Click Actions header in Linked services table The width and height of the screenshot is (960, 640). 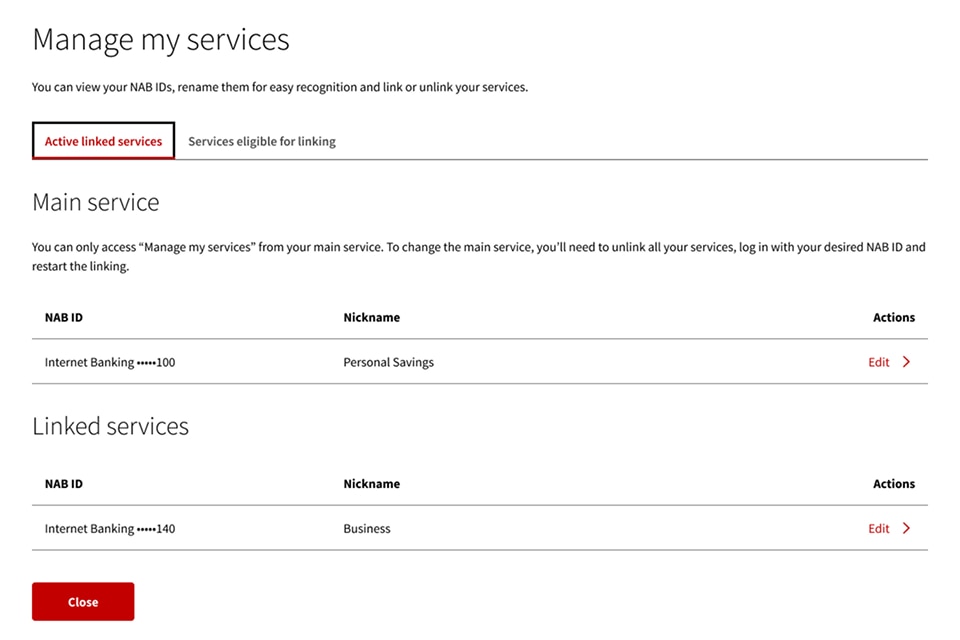893,483
